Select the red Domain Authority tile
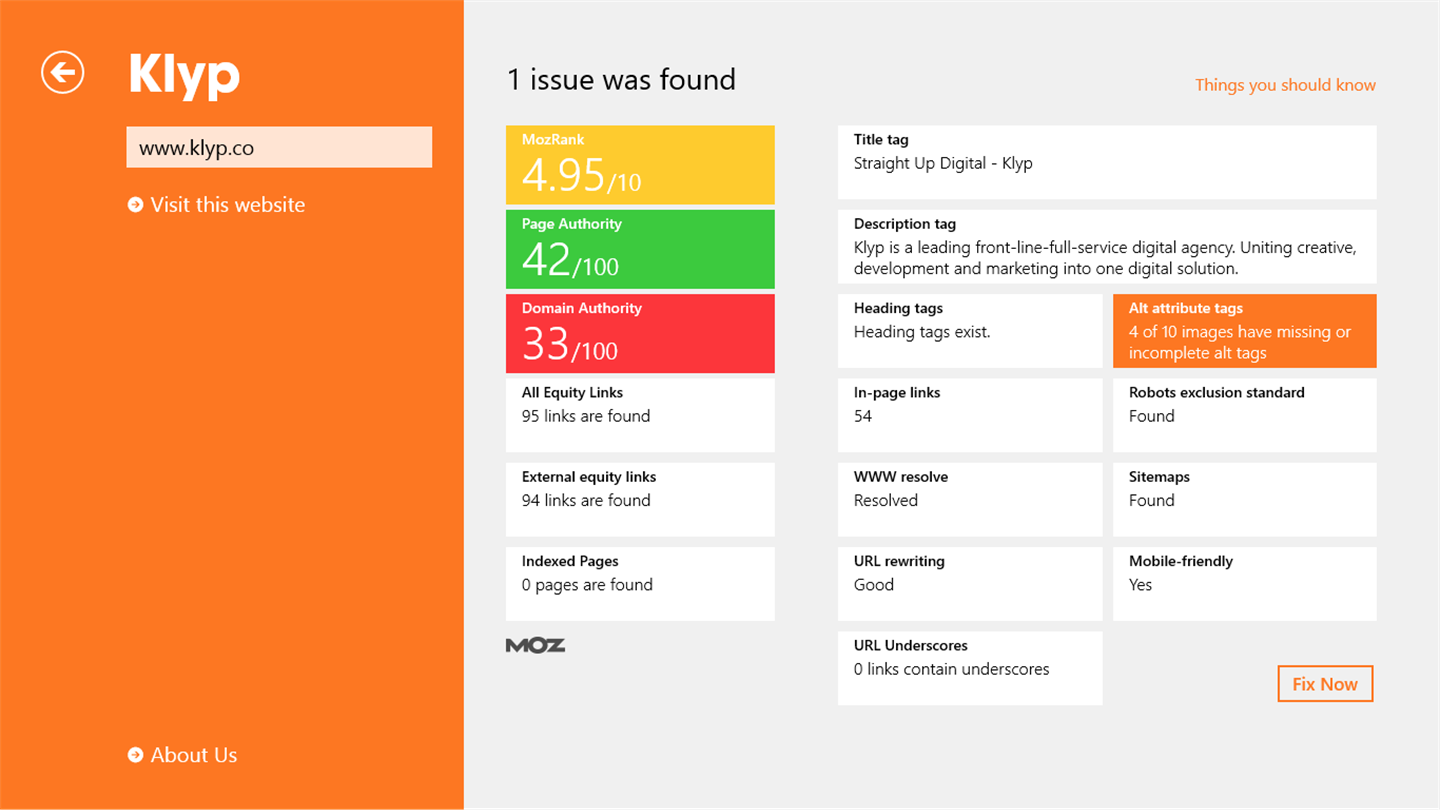1440x810 pixels. pyautogui.click(x=640, y=333)
